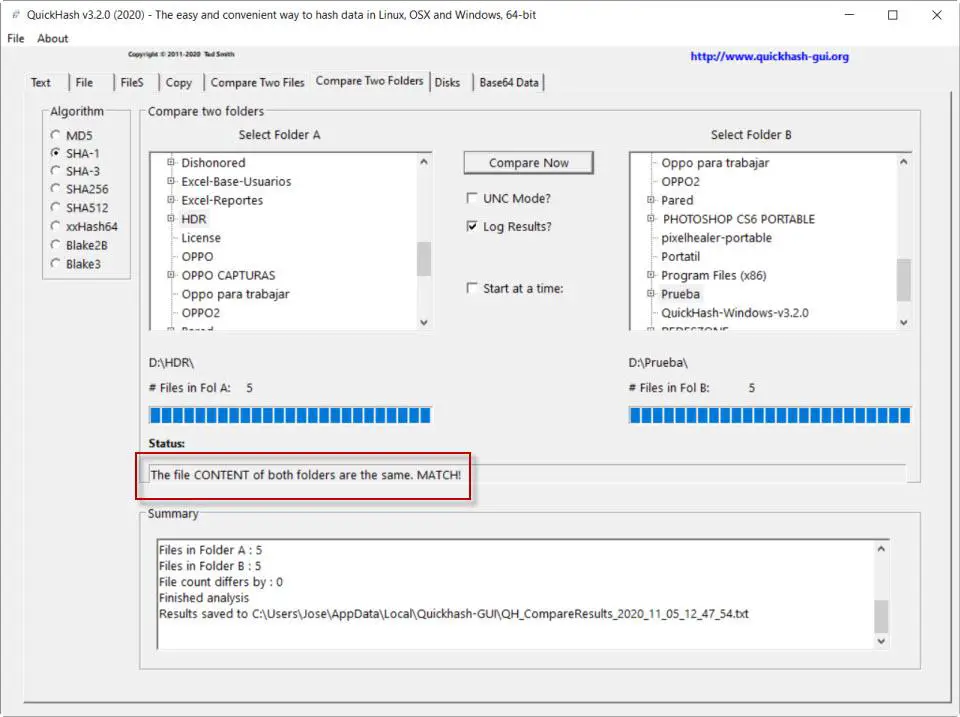
Task: Choose the SHA-3 algorithm option
Action: point(56,171)
